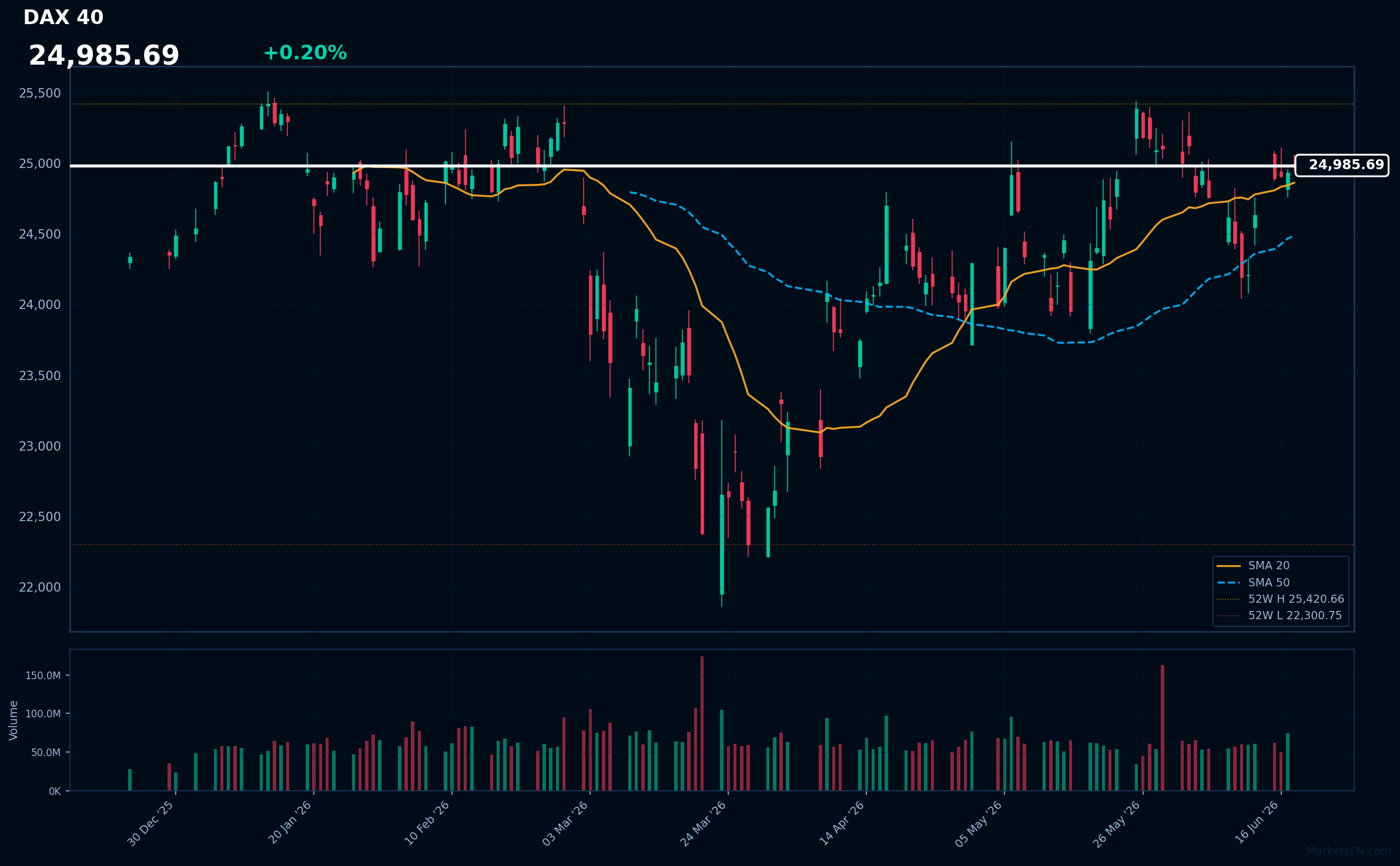Viewport: 1400px width, 866px height.
Task: Click the 24,985.69 current price tag
Action: [x=1342, y=165]
